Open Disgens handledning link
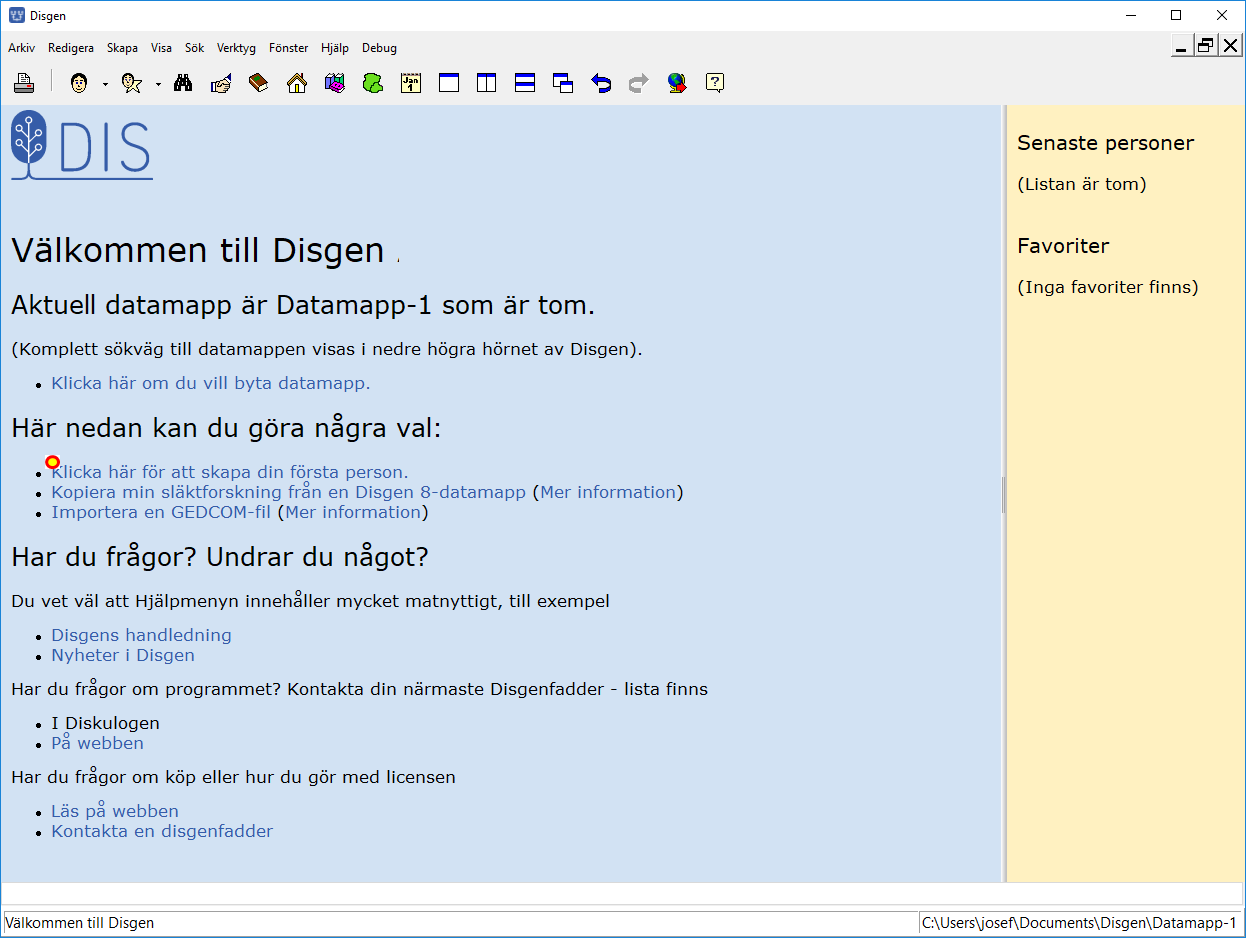Screen dimensions: 1246x938 tap(141, 635)
